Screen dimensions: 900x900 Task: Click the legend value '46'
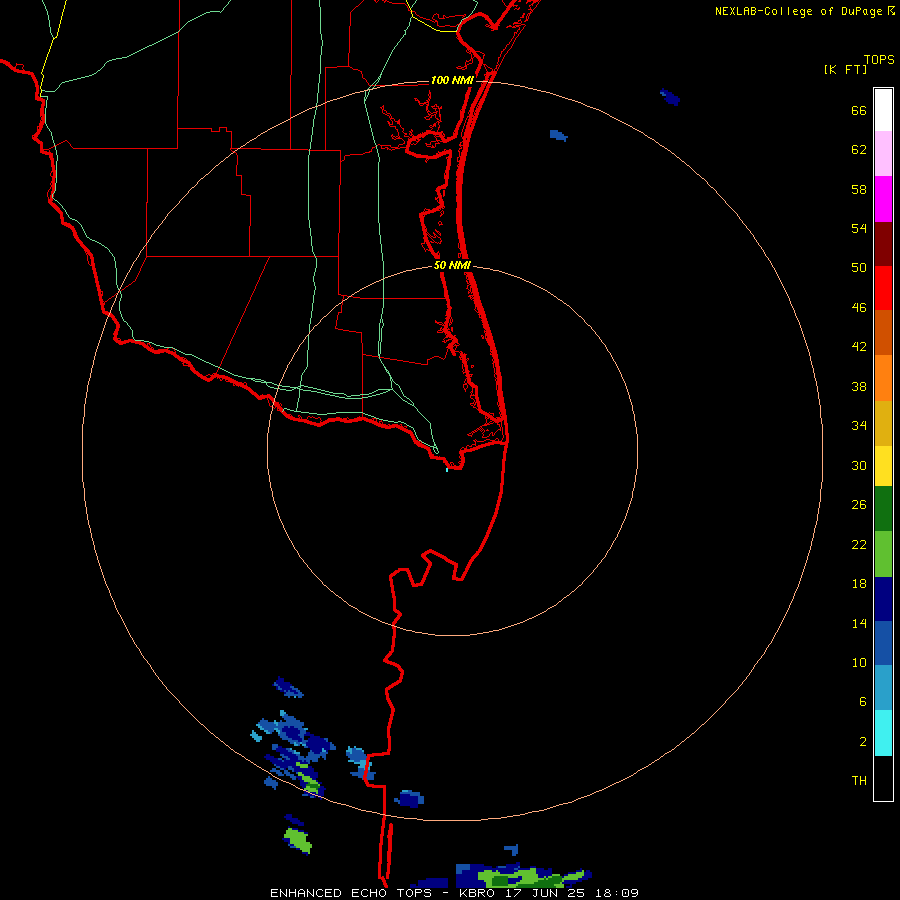click(859, 308)
